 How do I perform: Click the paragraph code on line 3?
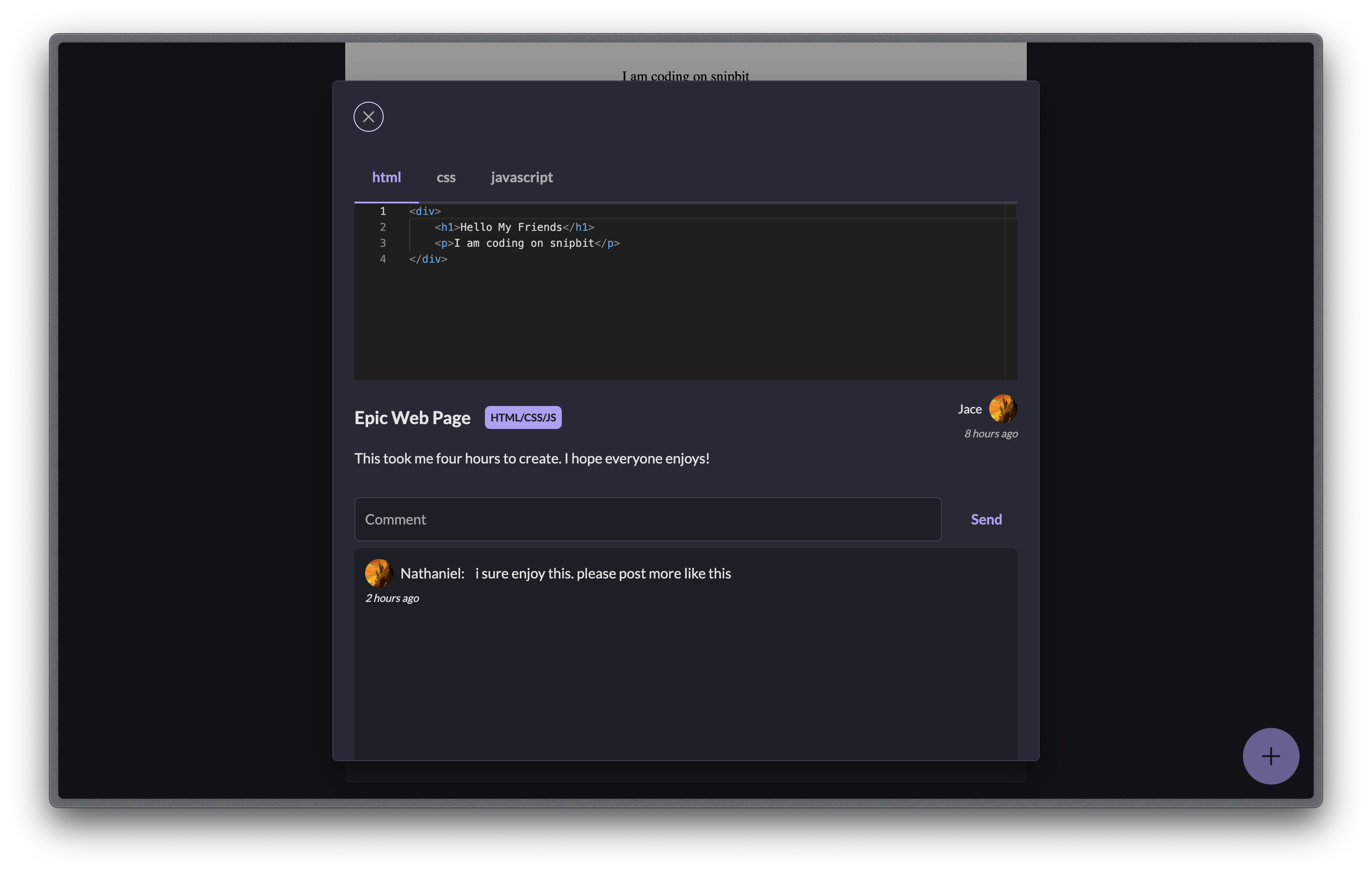526,244
